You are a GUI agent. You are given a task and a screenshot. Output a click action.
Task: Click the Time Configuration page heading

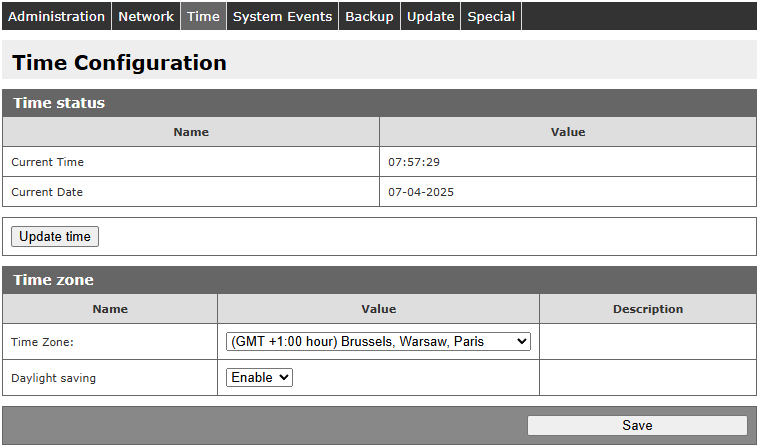[x=119, y=63]
